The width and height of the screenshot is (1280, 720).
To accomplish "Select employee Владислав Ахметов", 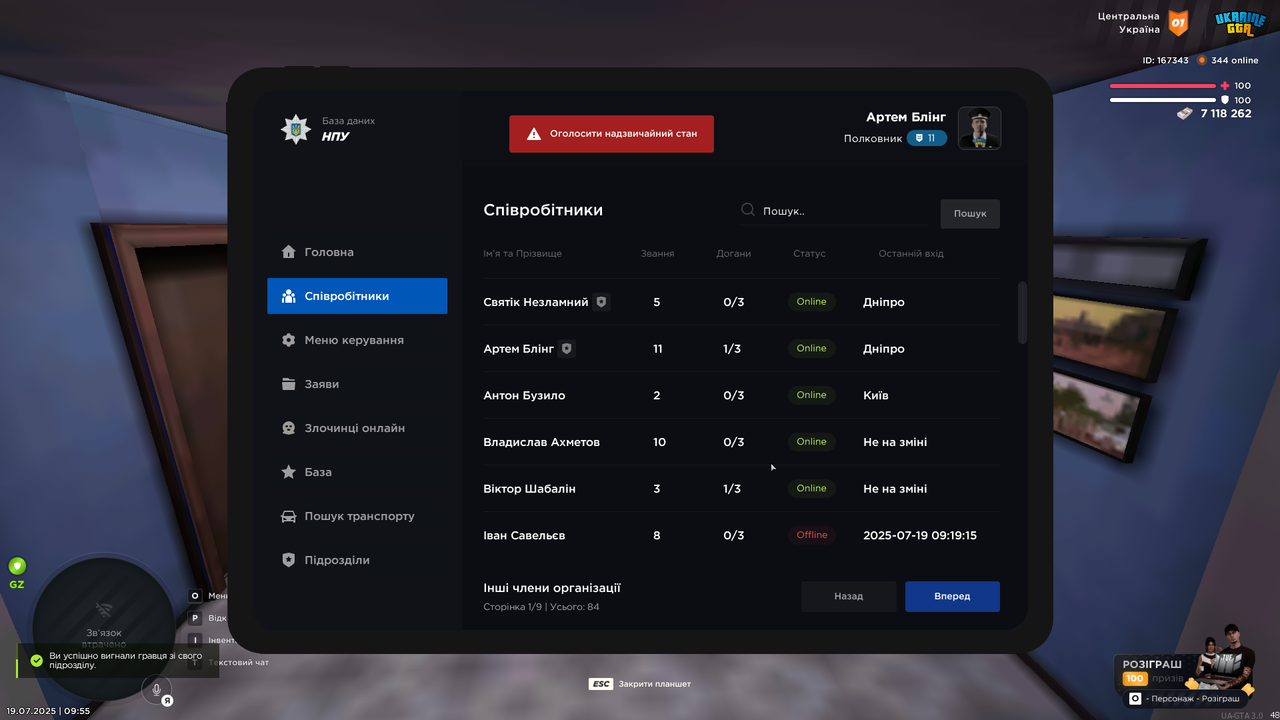I will pos(741,442).
